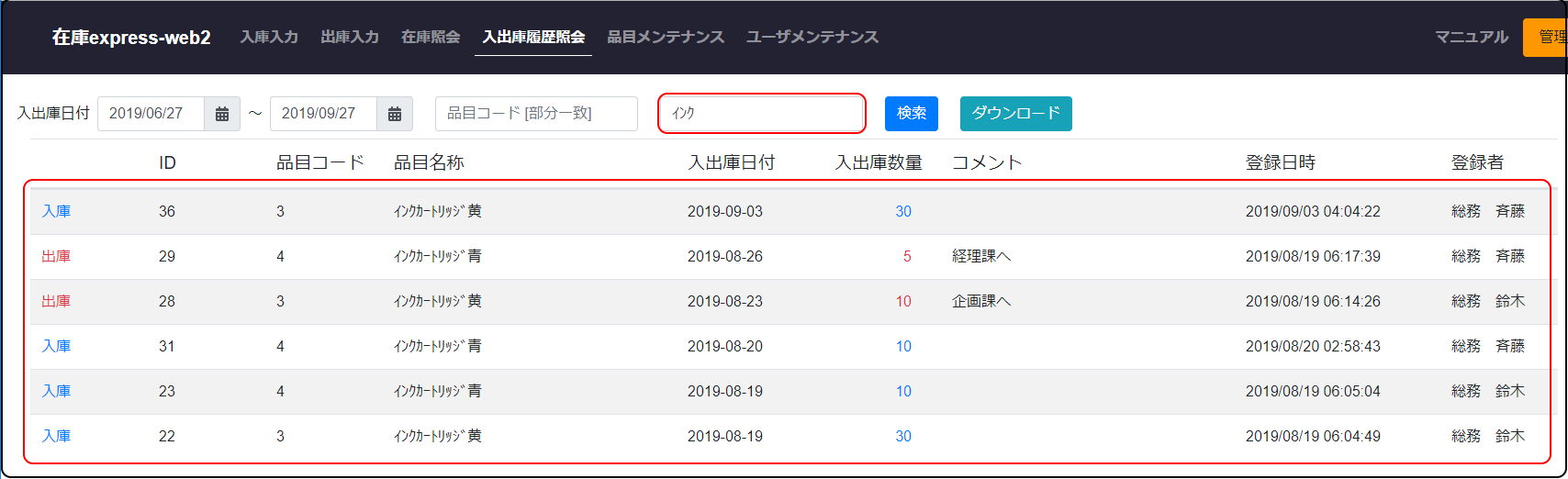Open calendar picker for end date

[395, 114]
